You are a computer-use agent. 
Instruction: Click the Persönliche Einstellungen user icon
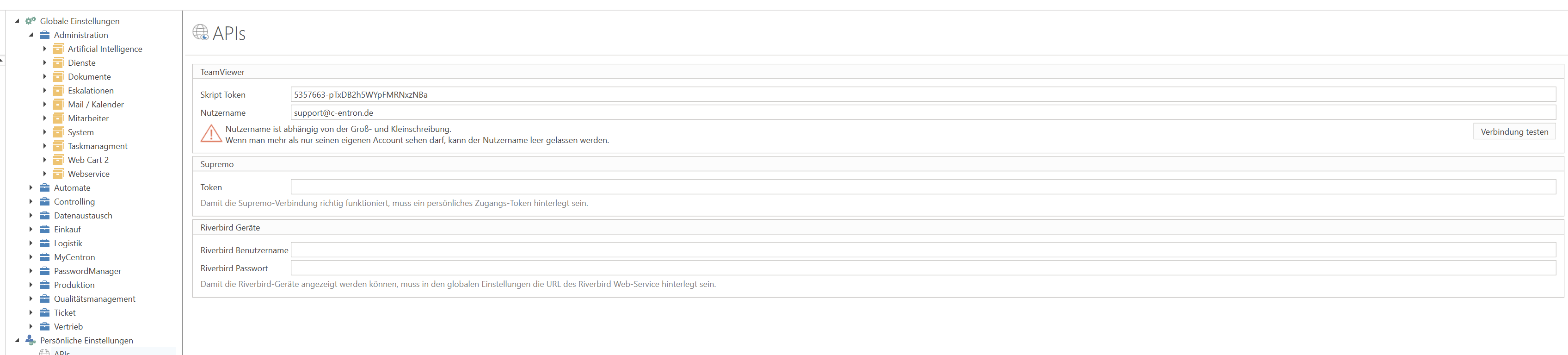tap(31, 340)
